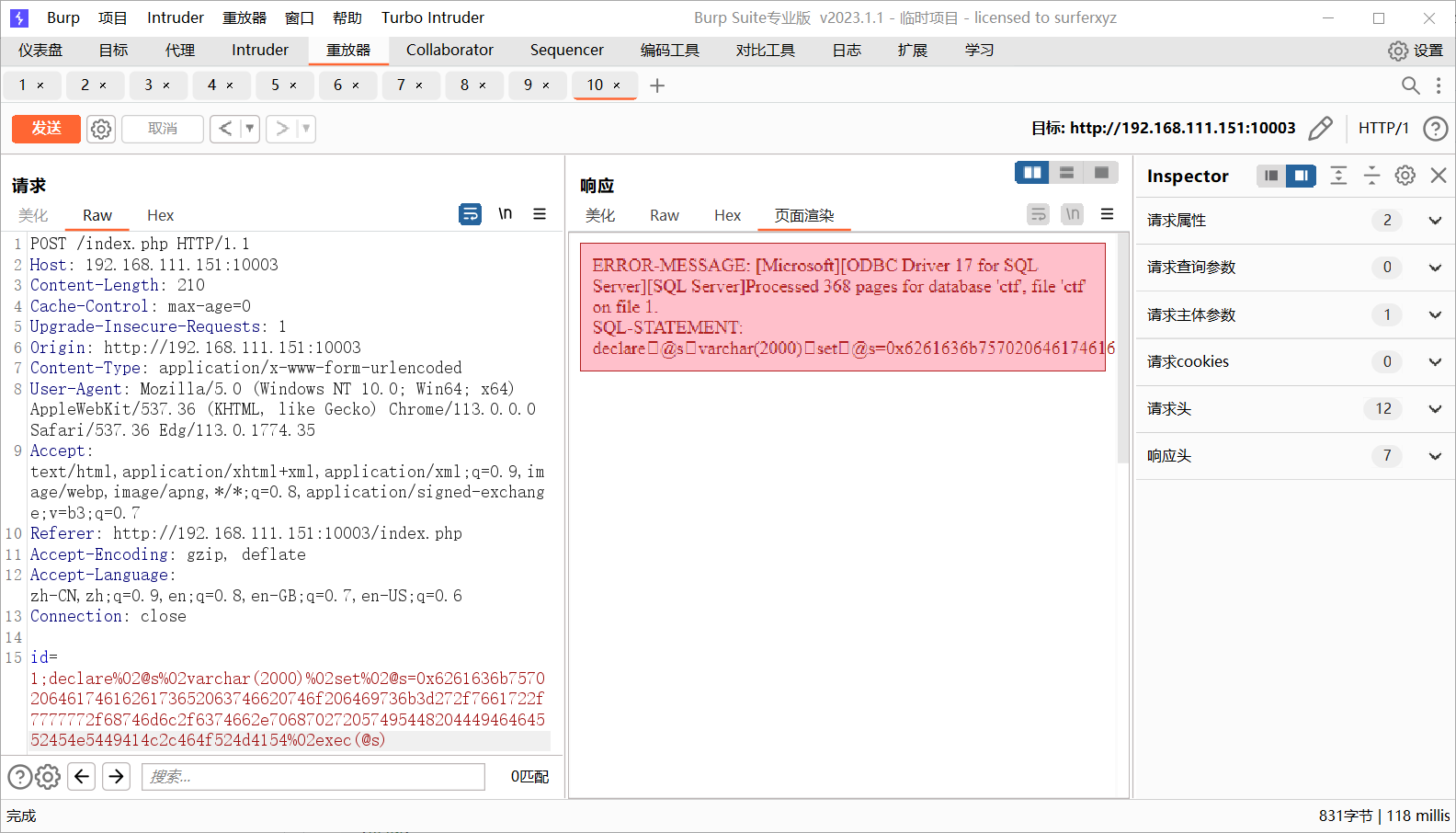This screenshot has width=1456, height=833.
Task: Go back in request history arrow
Action: 225,129
